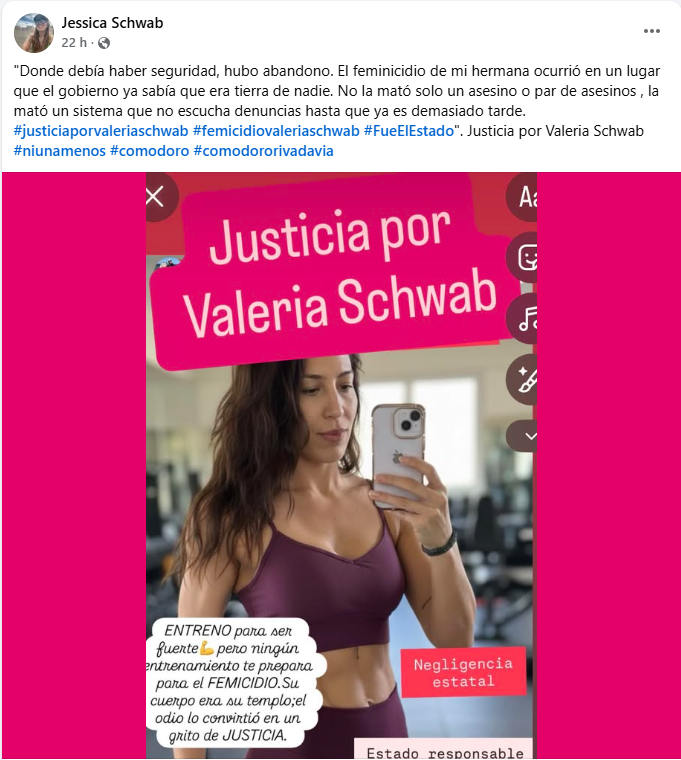Open the 22 h post timestamp
The height and width of the screenshot is (760, 681).
[x=74, y=43]
